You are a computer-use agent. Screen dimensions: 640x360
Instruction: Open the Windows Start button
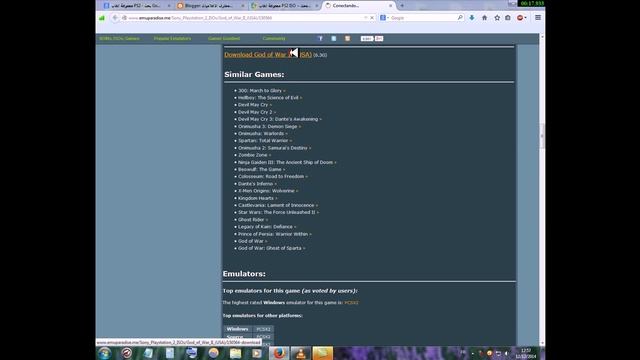104,353
